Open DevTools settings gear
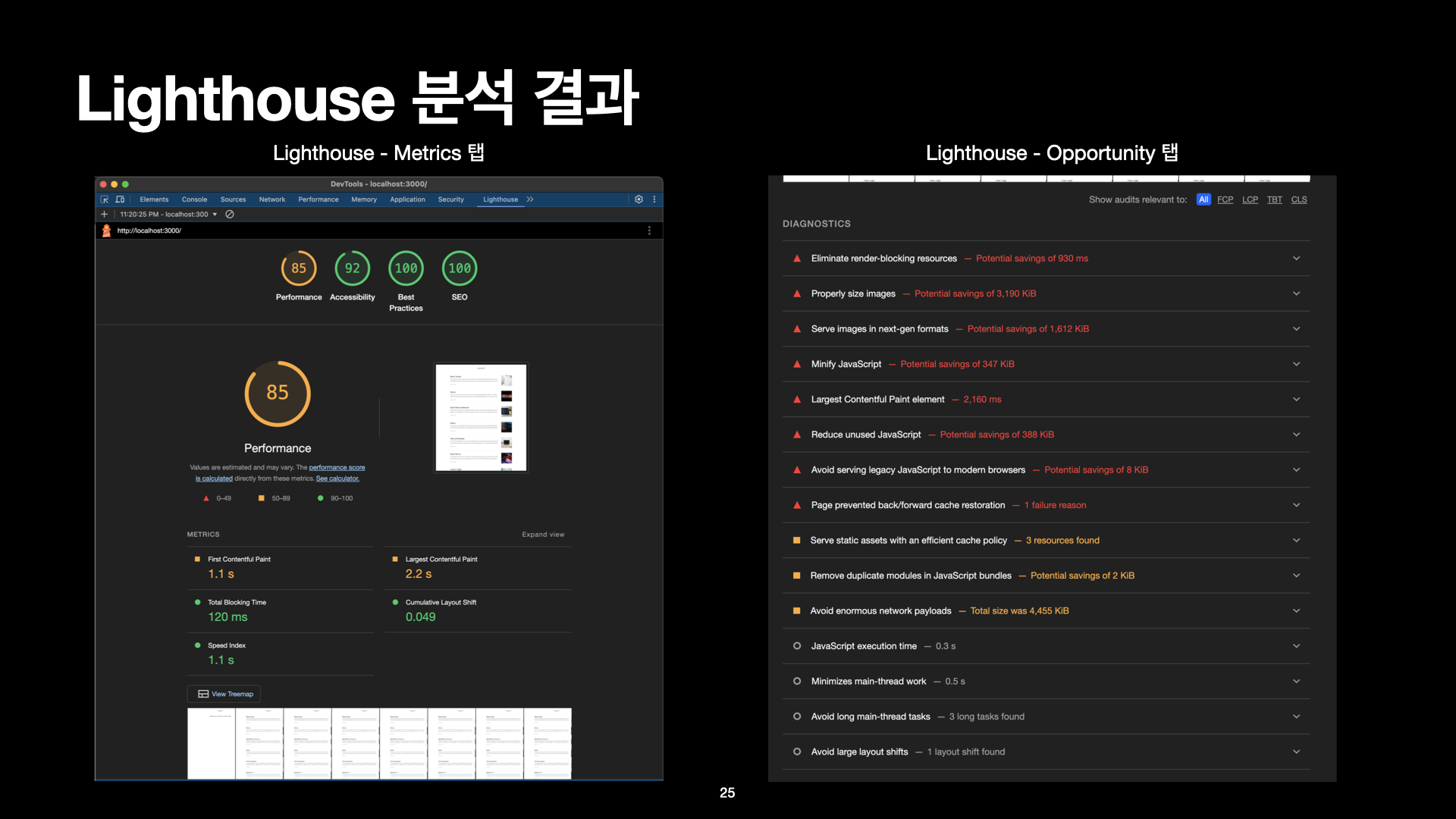 639,199
